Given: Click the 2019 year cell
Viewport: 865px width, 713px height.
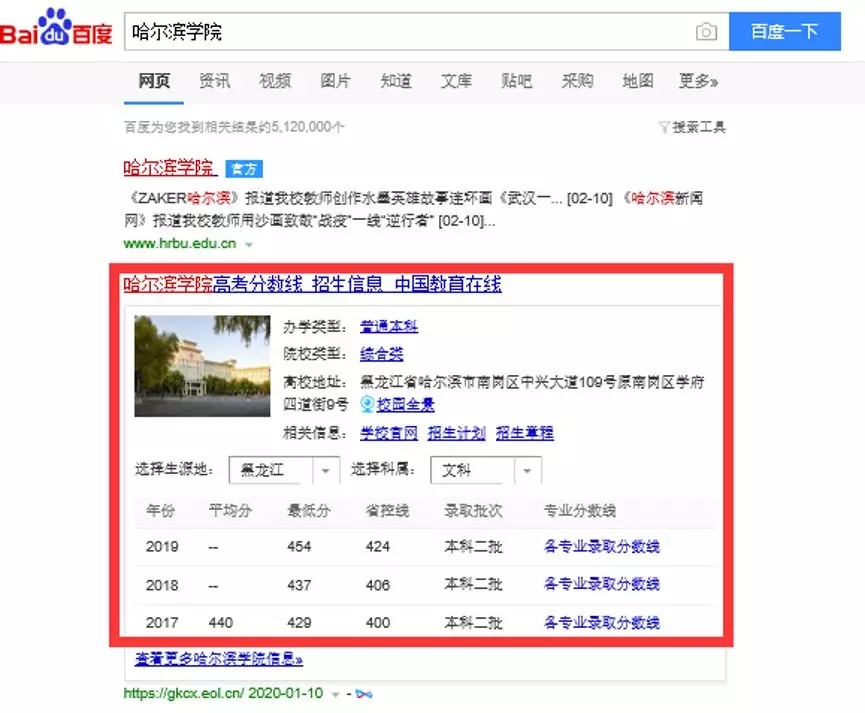Looking at the screenshot, I should coord(162,546).
